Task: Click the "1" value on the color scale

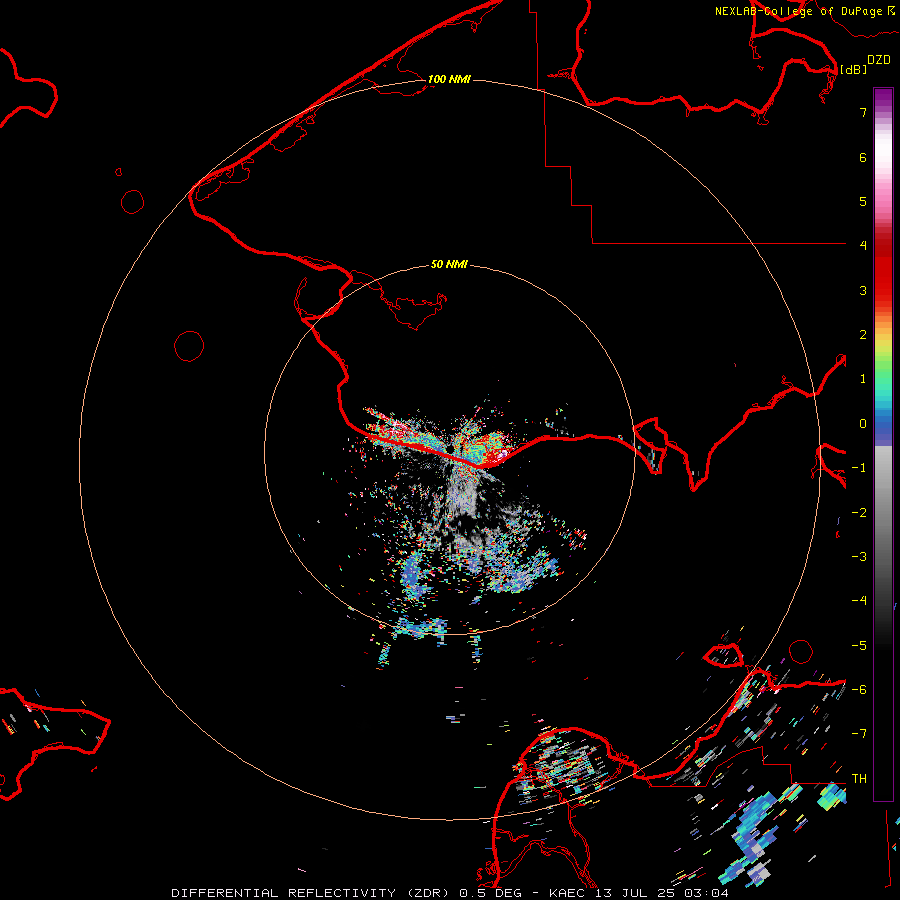Action: (x=863, y=379)
